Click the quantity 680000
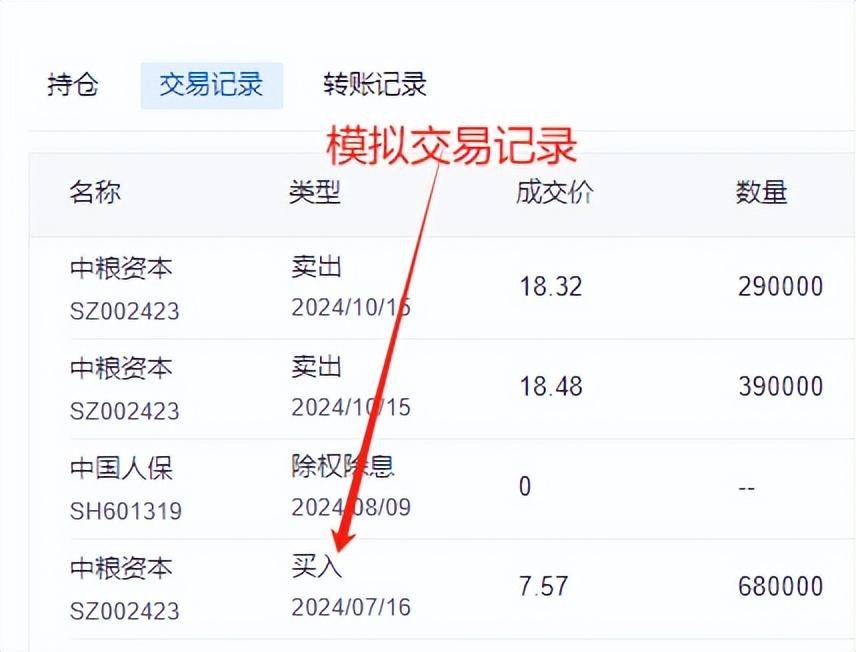Image resolution: width=856 pixels, height=652 pixels. pos(781,587)
